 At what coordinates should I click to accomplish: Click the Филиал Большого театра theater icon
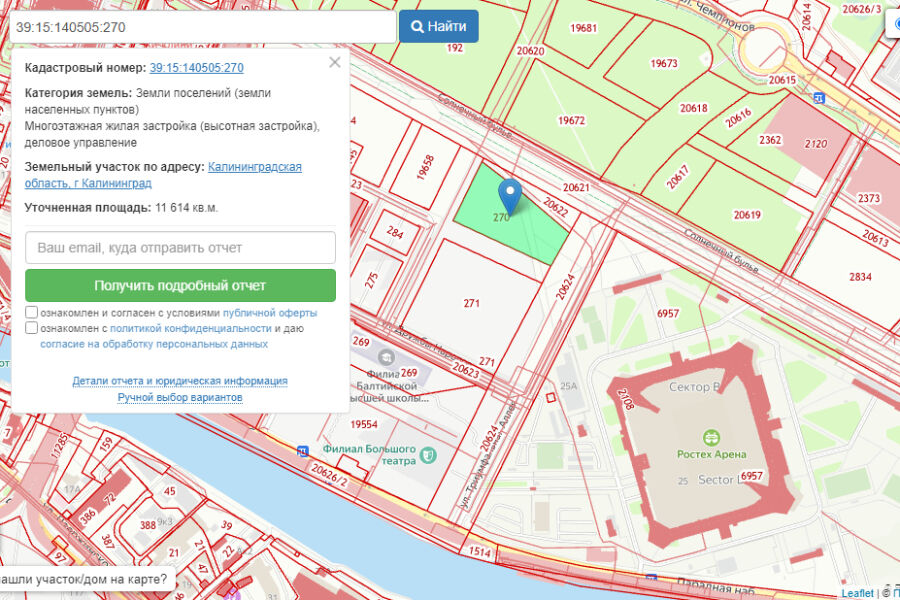pos(429,455)
